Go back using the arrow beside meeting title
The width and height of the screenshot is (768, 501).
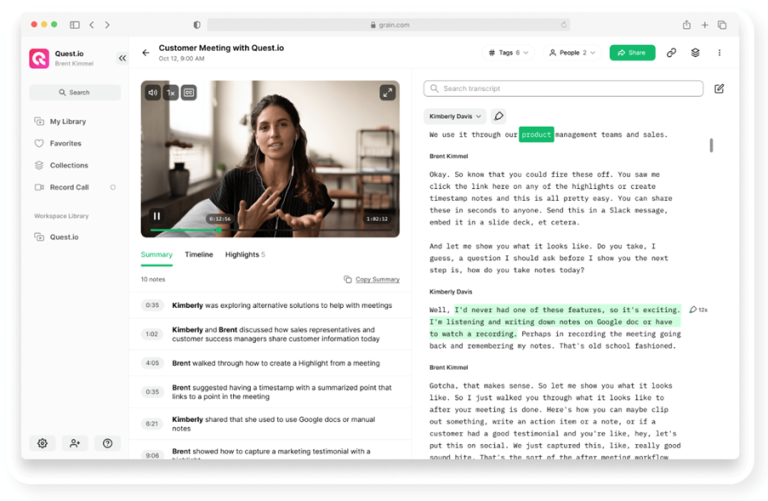146,52
